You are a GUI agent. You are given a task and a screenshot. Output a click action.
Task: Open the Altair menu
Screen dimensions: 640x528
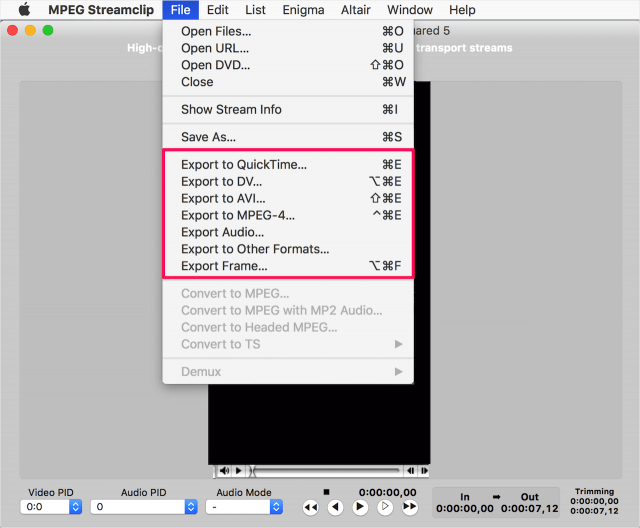point(356,9)
